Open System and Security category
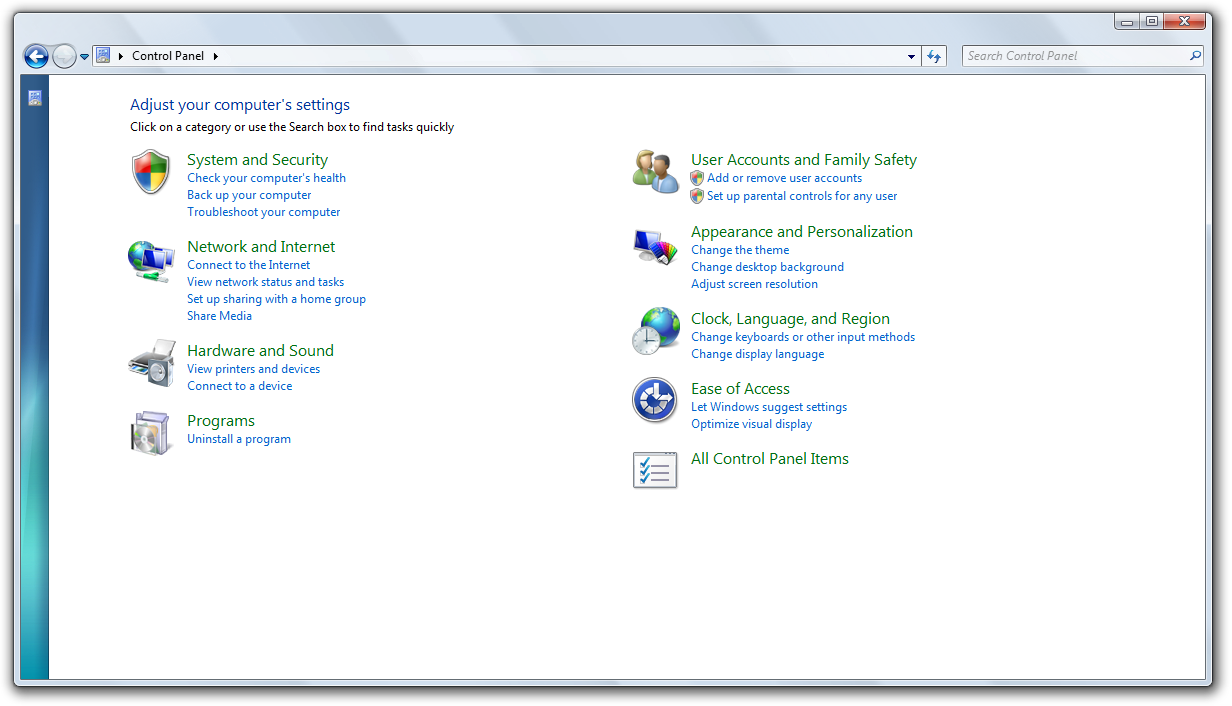The height and width of the screenshot is (706, 1232). (257, 159)
